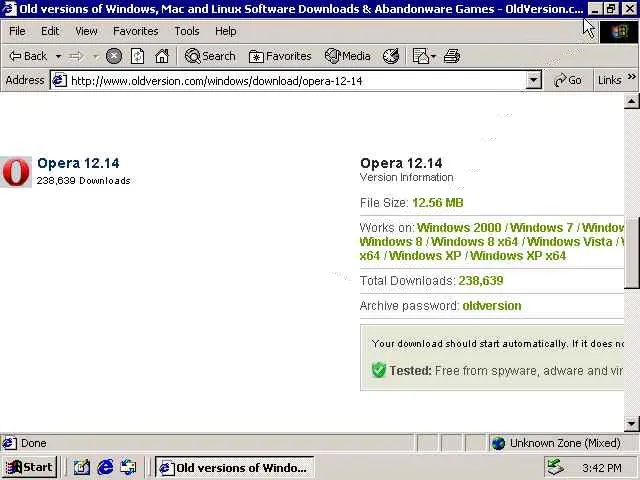Open the Search pane
Viewport: 640px width, 480px height.
point(210,56)
